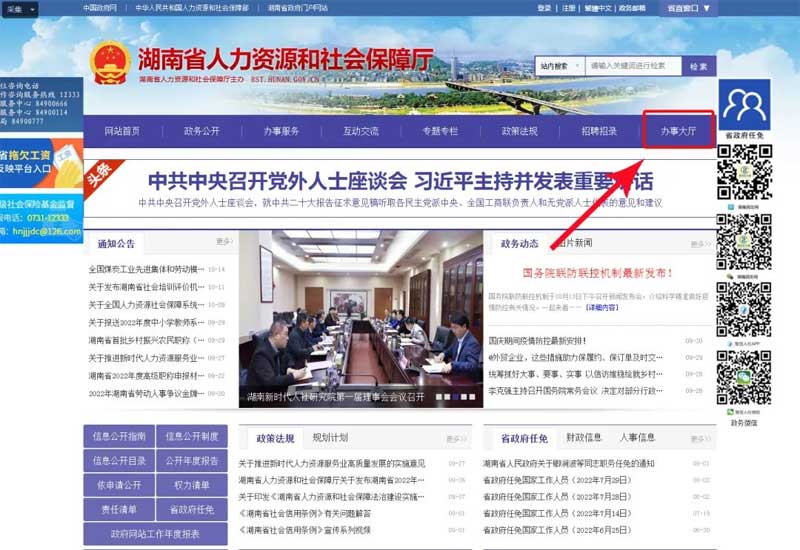Click 湖南省政府门户网站 top link

click(x=297, y=8)
